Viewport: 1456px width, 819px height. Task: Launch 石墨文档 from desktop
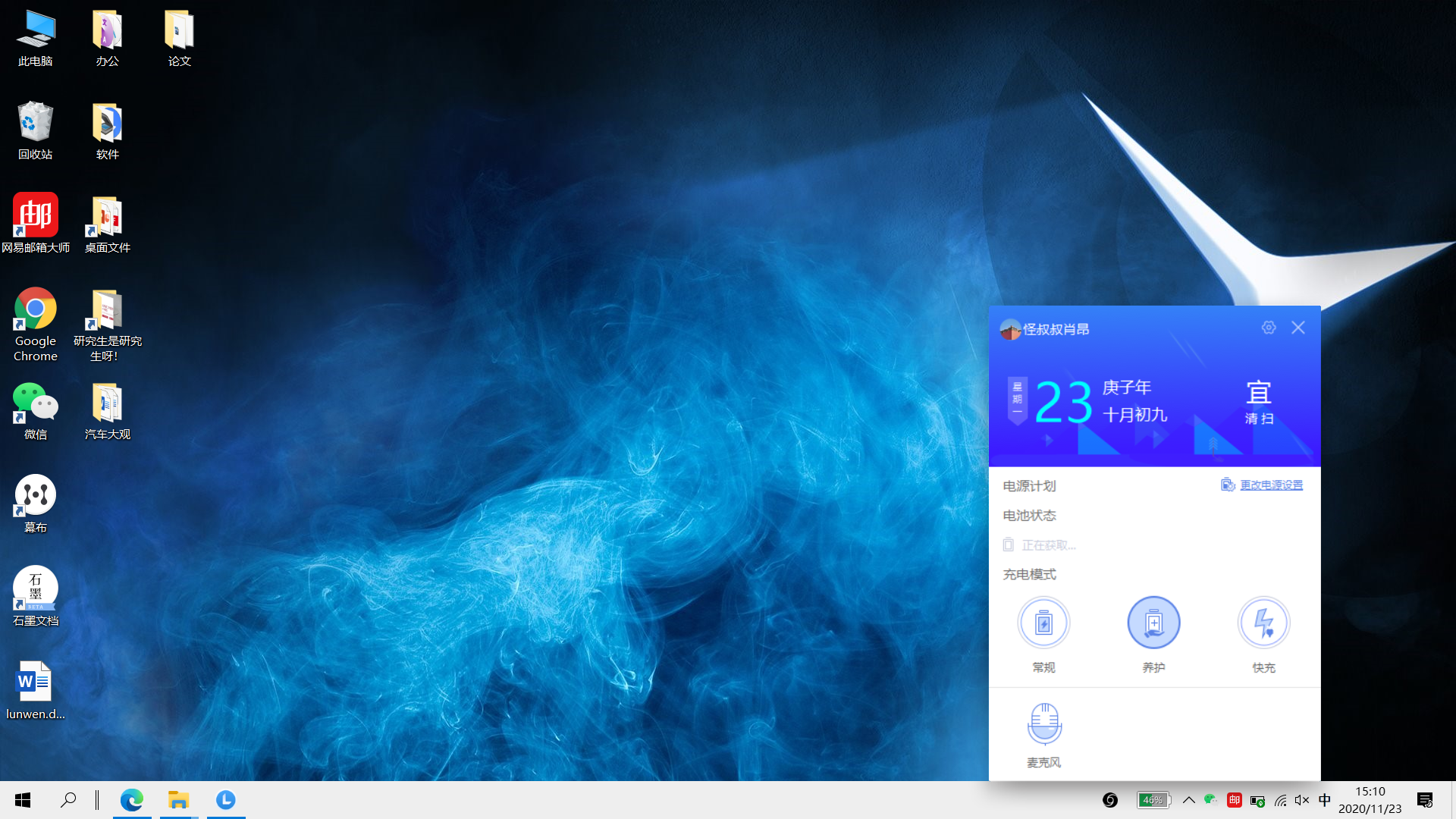point(36,597)
